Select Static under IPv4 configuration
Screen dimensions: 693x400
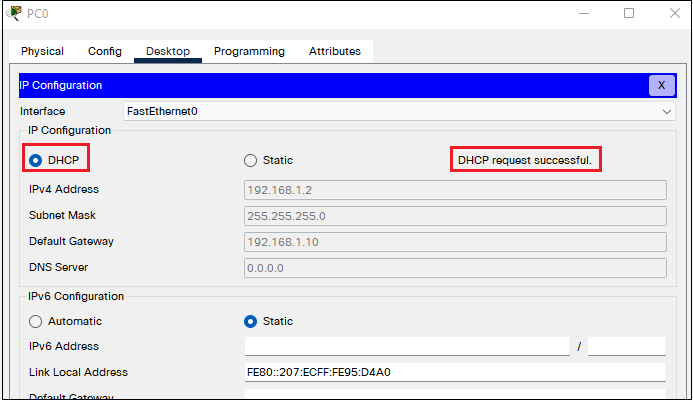pos(251,160)
